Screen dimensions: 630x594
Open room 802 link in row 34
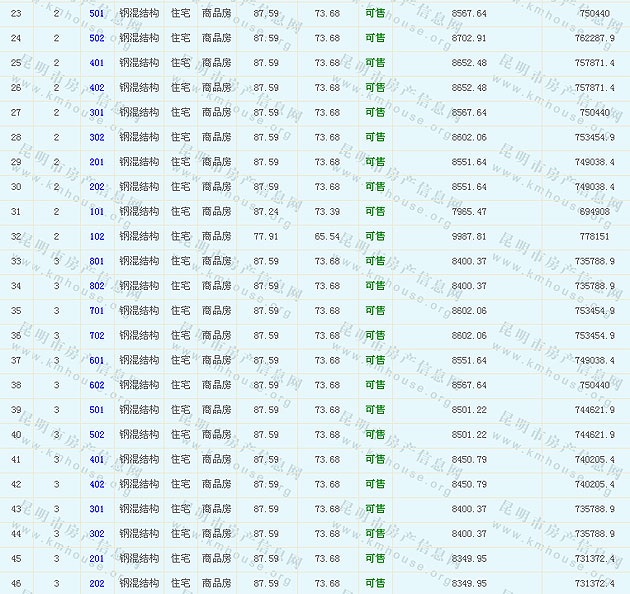pos(96,286)
